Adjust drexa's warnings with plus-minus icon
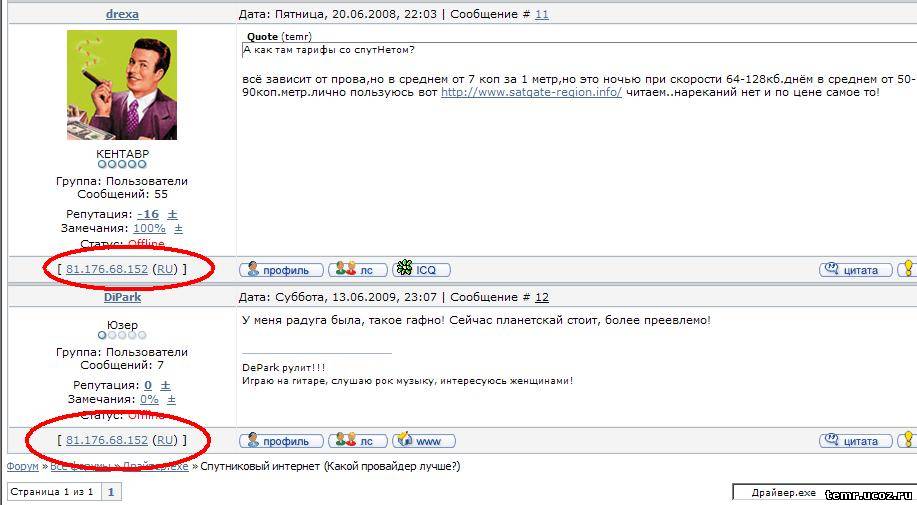This screenshot has height=505, width=917. (178, 229)
